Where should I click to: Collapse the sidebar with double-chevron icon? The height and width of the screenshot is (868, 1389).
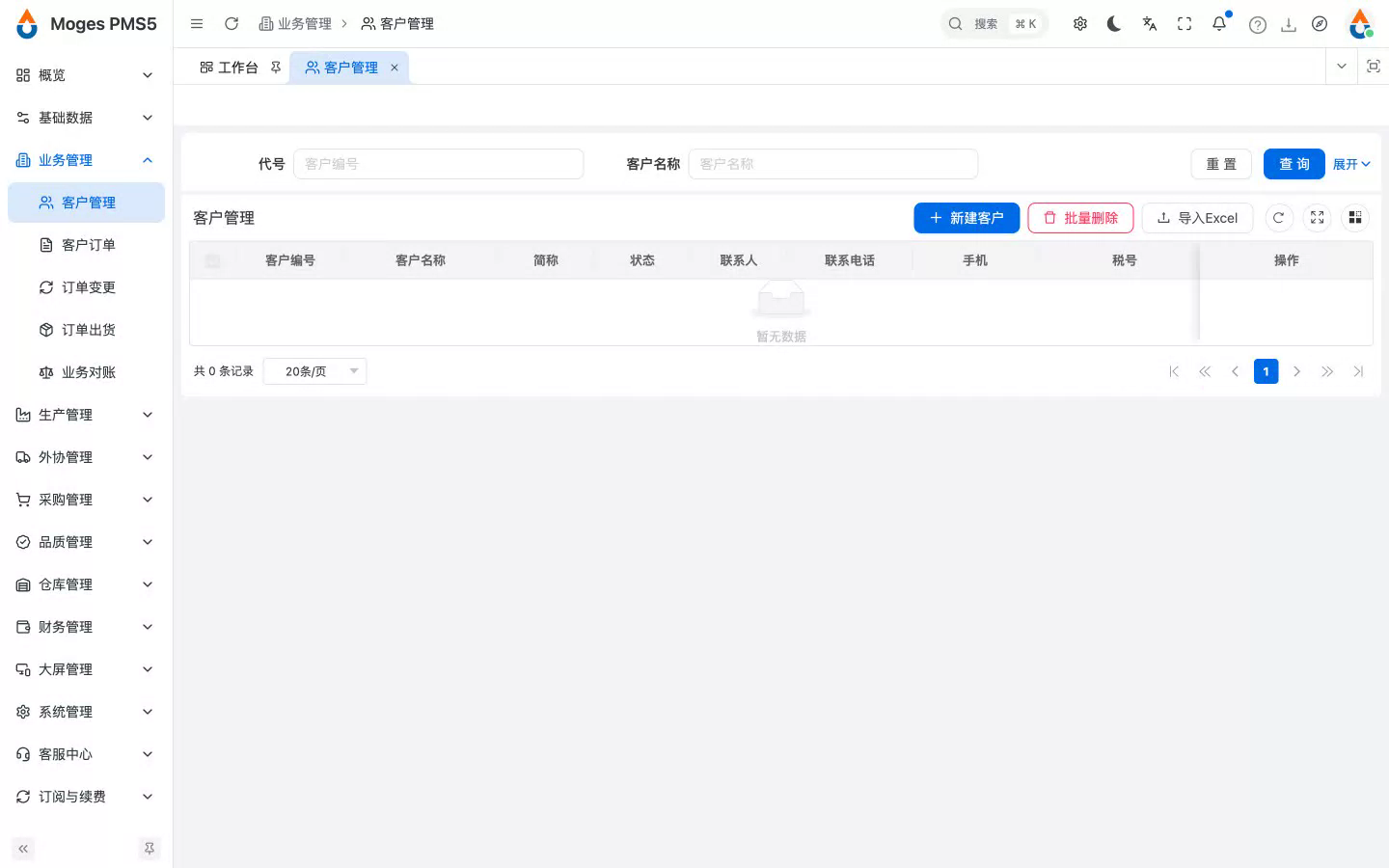tap(23, 849)
